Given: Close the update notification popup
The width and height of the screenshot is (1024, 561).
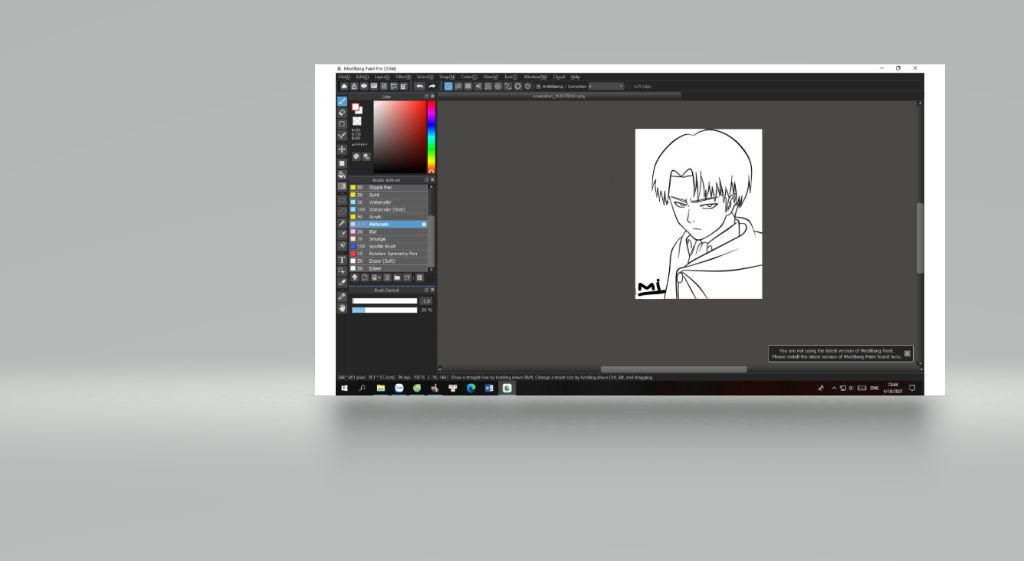Looking at the screenshot, I should click(907, 353).
